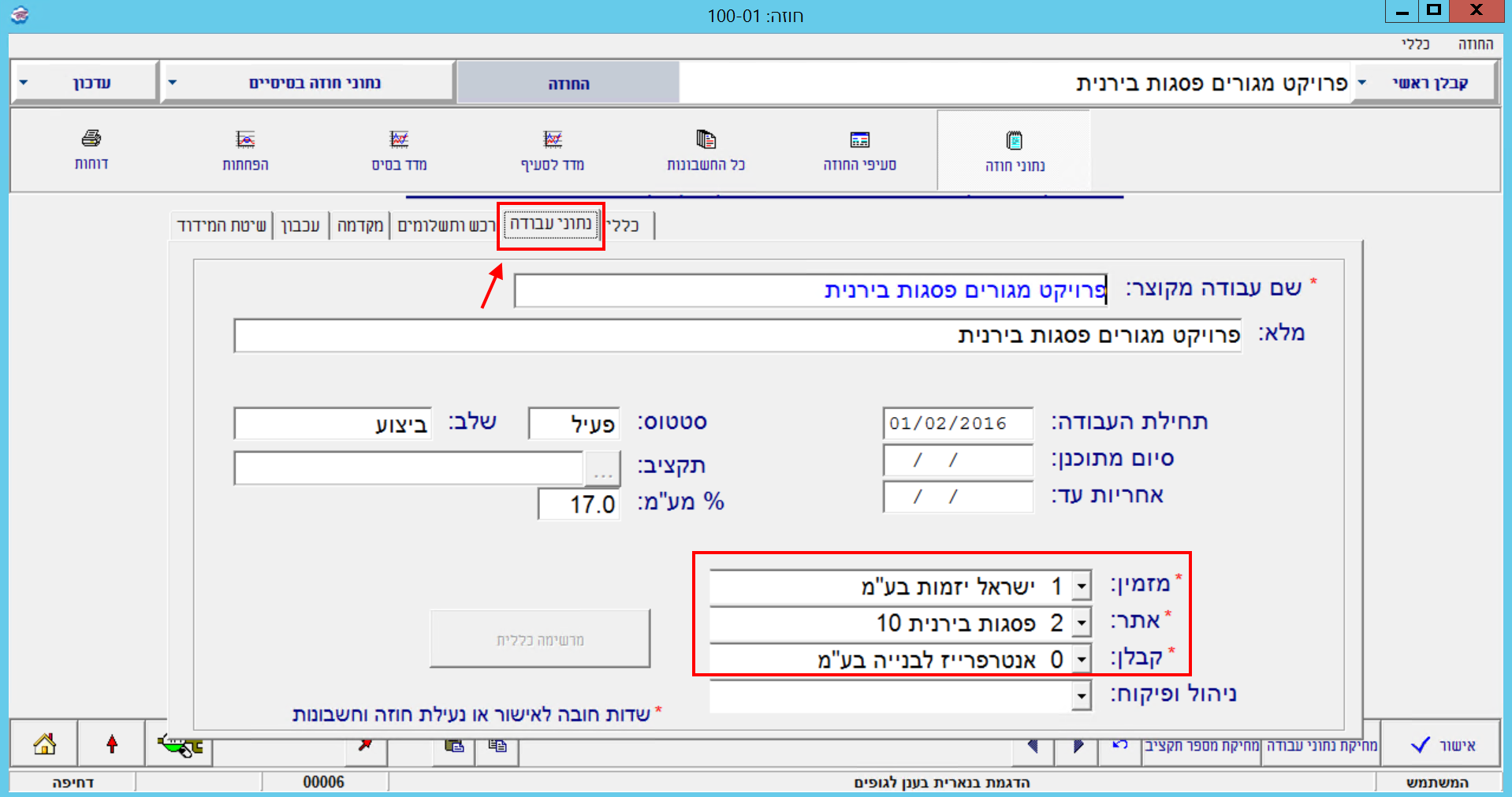Click the מדד בסיס icon
Image resolution: width=1512 pixels, height=797 pixels.
399,140
